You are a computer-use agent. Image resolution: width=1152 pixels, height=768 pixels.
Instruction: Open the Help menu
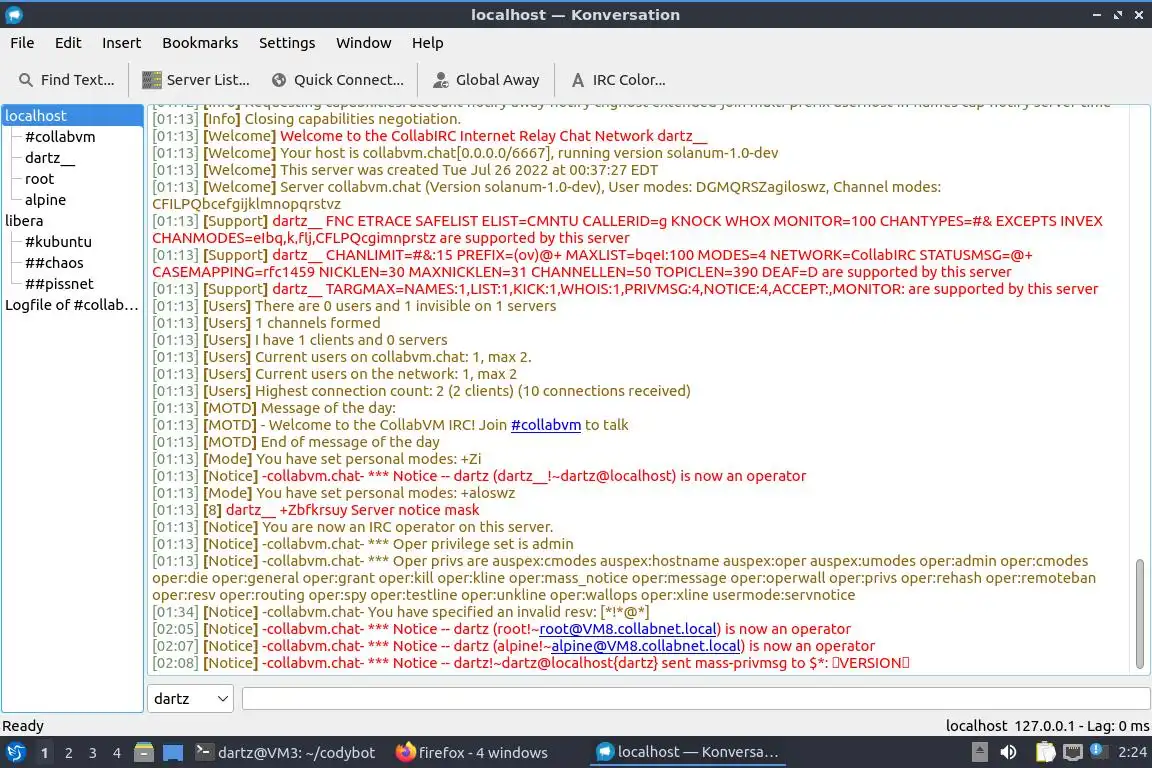(x=427, y=43)
